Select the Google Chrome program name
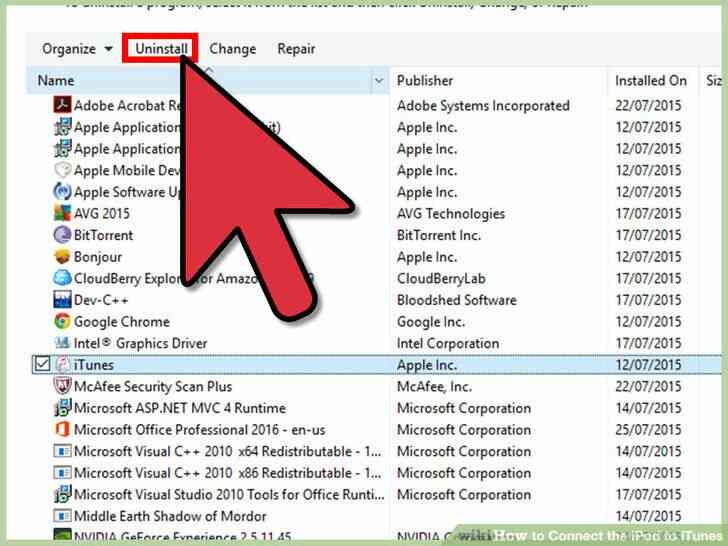The image size is (728, 546). 122,322
